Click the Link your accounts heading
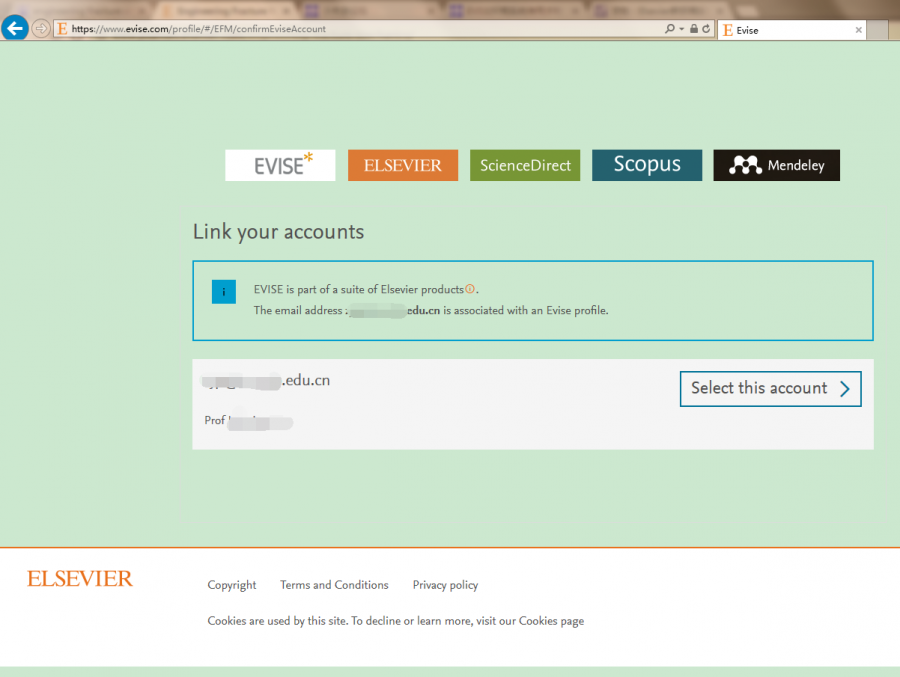This screenshot has height=677, width=900. [278, 232]
